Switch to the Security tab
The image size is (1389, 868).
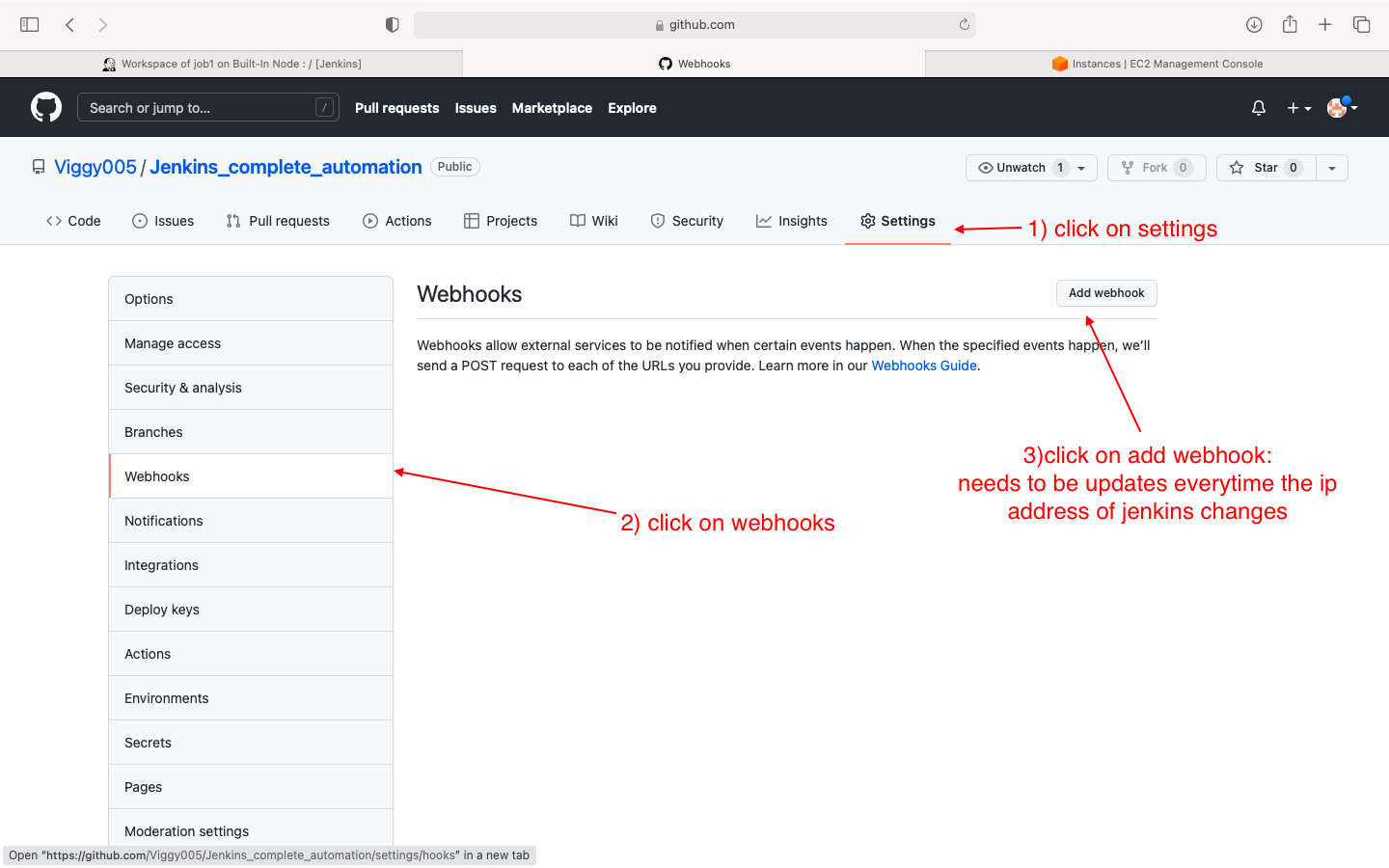[x=687, y=221]
